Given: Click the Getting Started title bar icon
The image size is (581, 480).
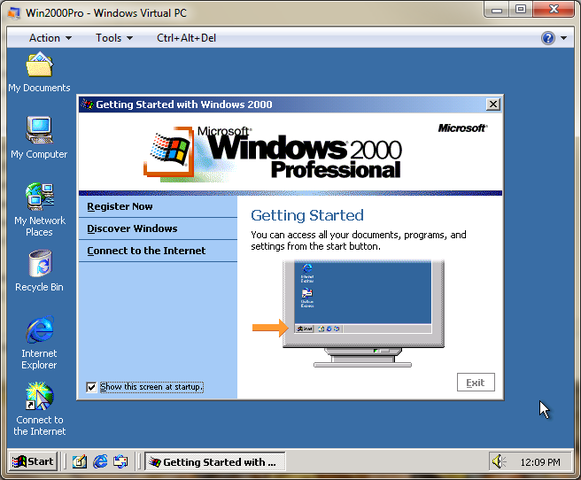Looking at the screenshot, I should (87, 104).
